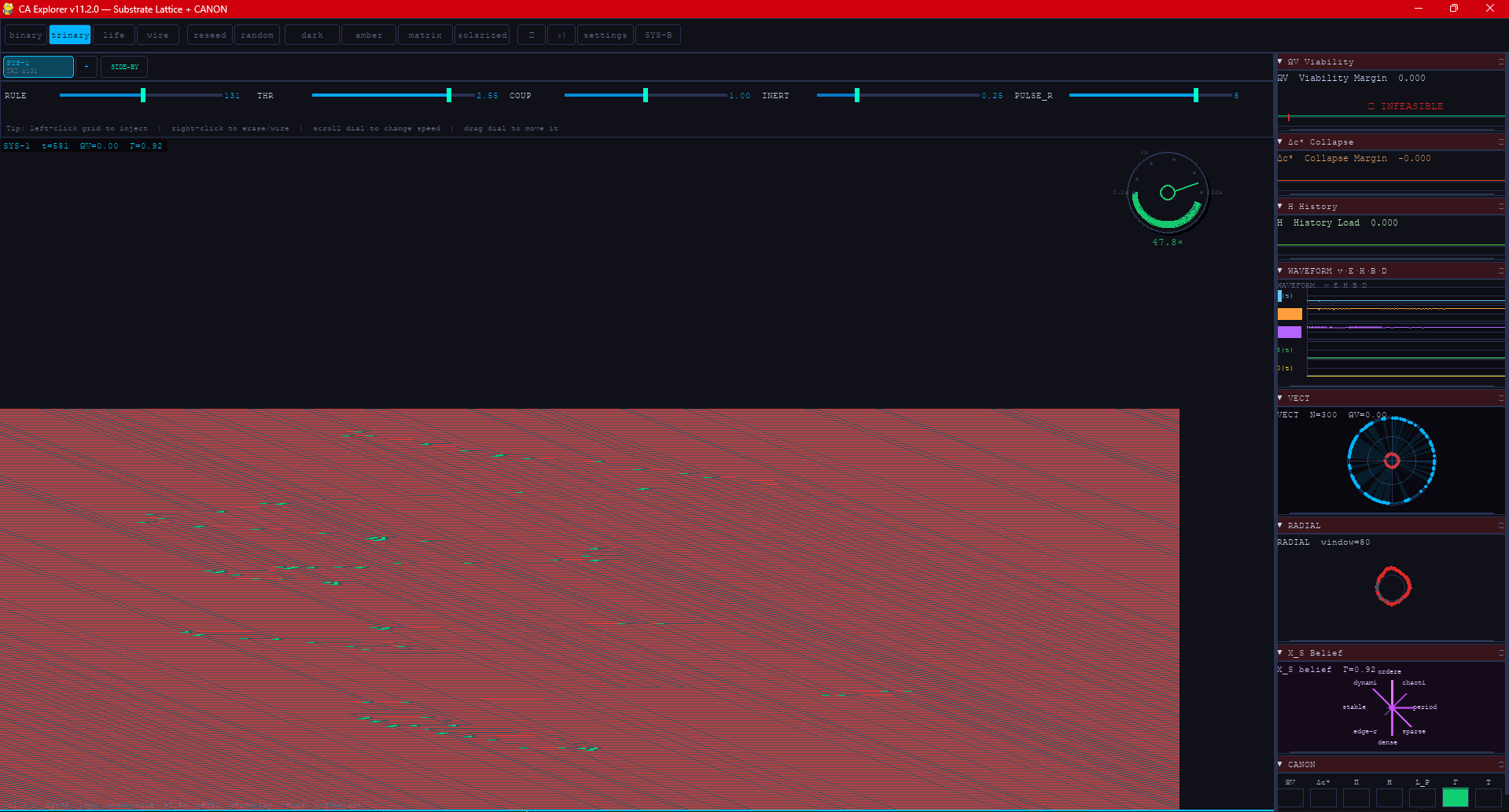1509x812 pixels.
Task: Pop out the CANON panel square icon
Action: point(1500,764)
